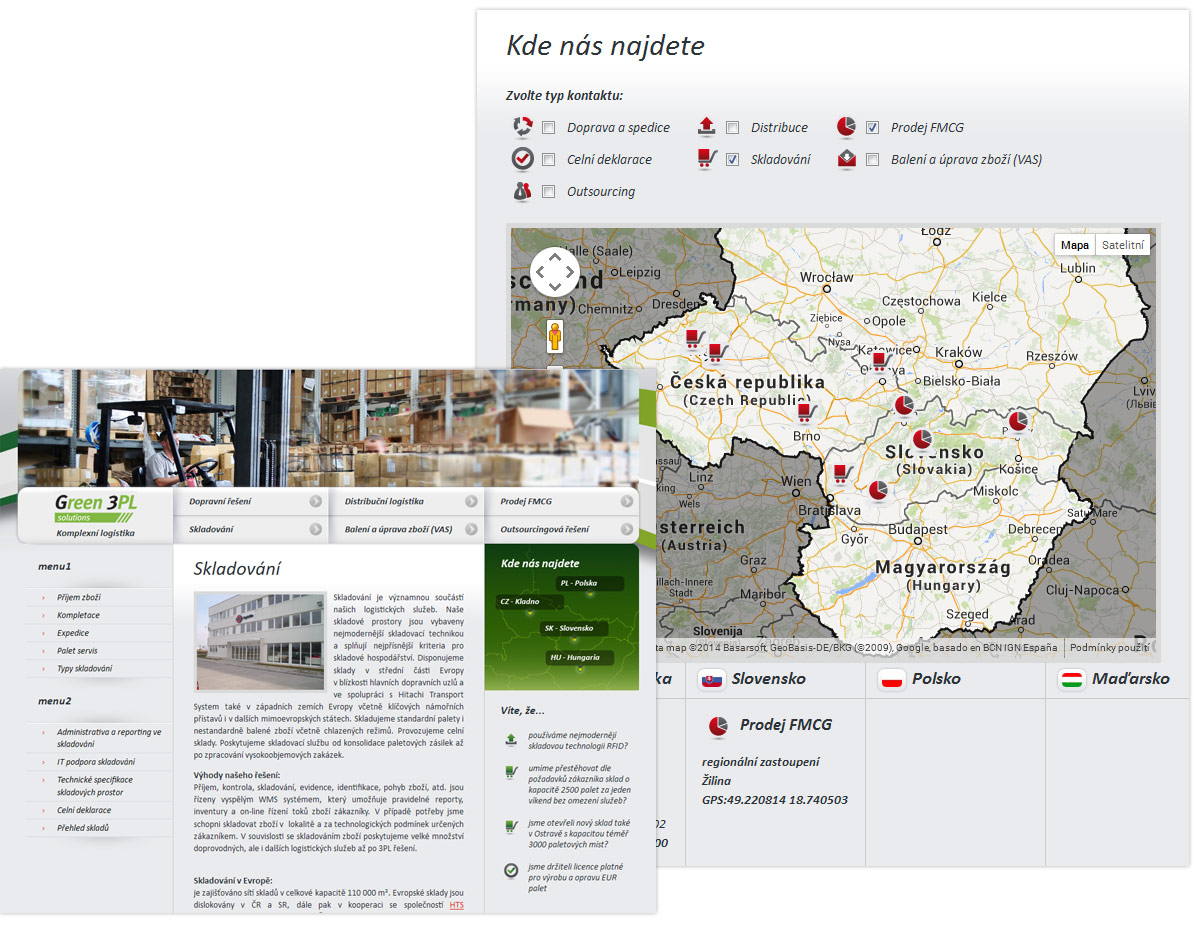Expand arrow beside Dopravní řešení

coord(316,501)
